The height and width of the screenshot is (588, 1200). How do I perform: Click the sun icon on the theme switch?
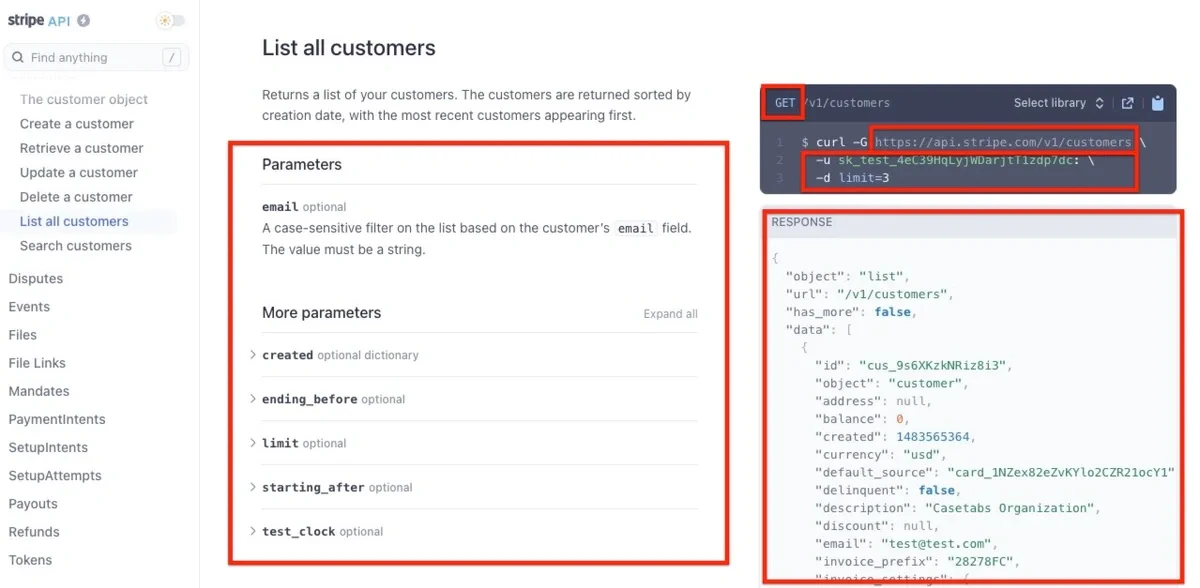164,19
